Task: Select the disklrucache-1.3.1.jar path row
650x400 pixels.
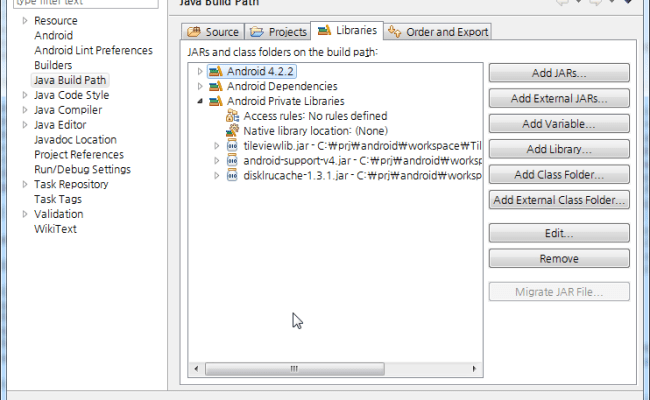Action: (362, 176)
